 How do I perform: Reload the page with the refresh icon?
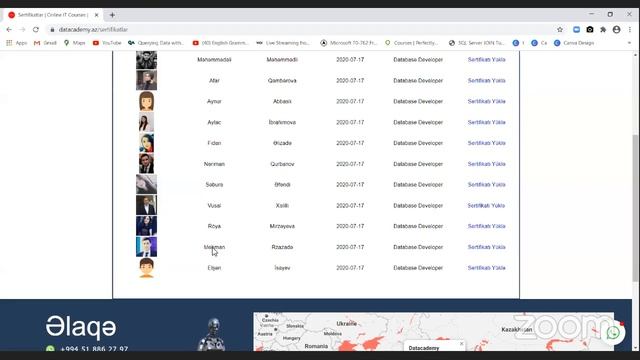click(36, 29)
